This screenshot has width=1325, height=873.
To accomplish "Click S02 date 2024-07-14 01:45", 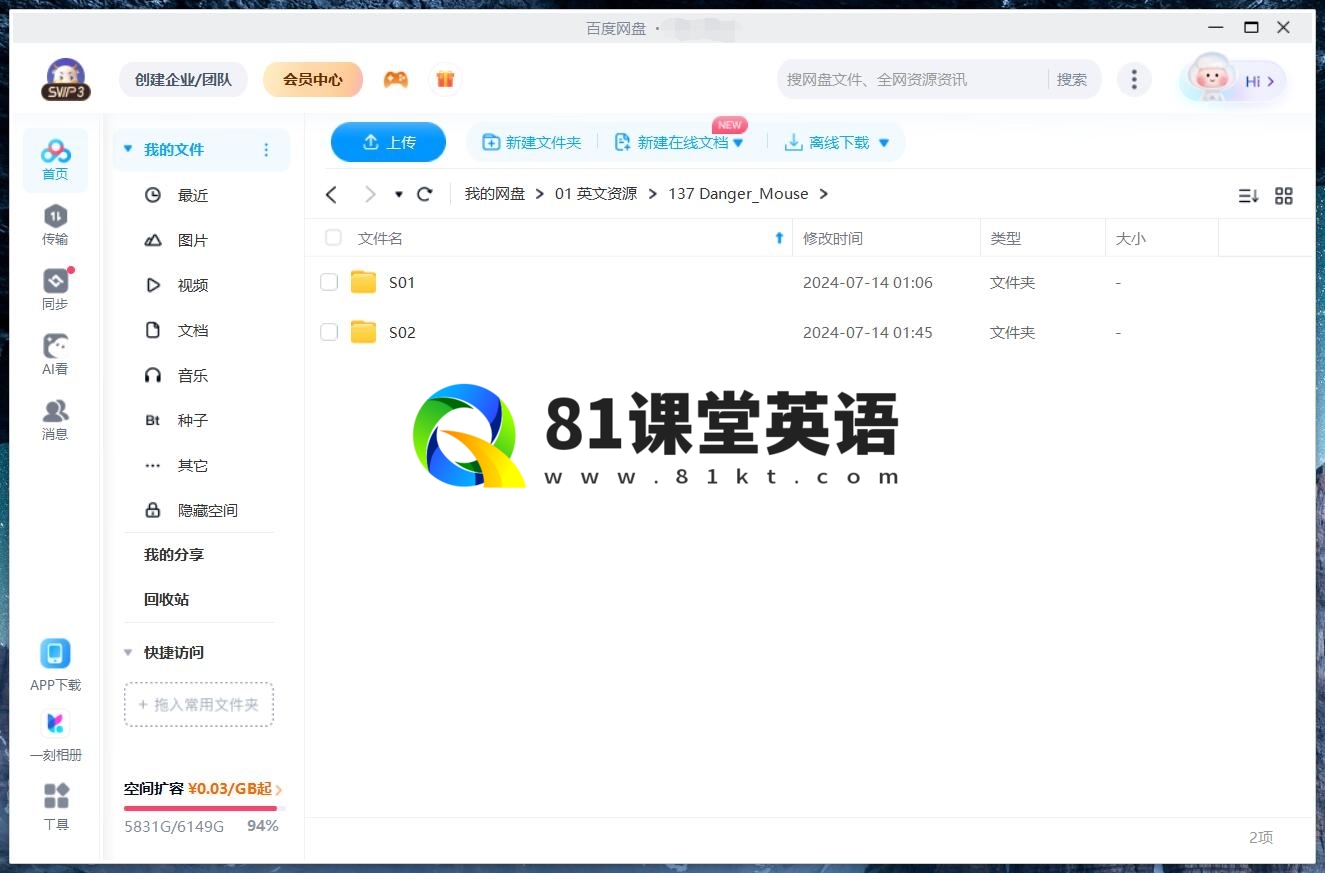I will (868, 333).
